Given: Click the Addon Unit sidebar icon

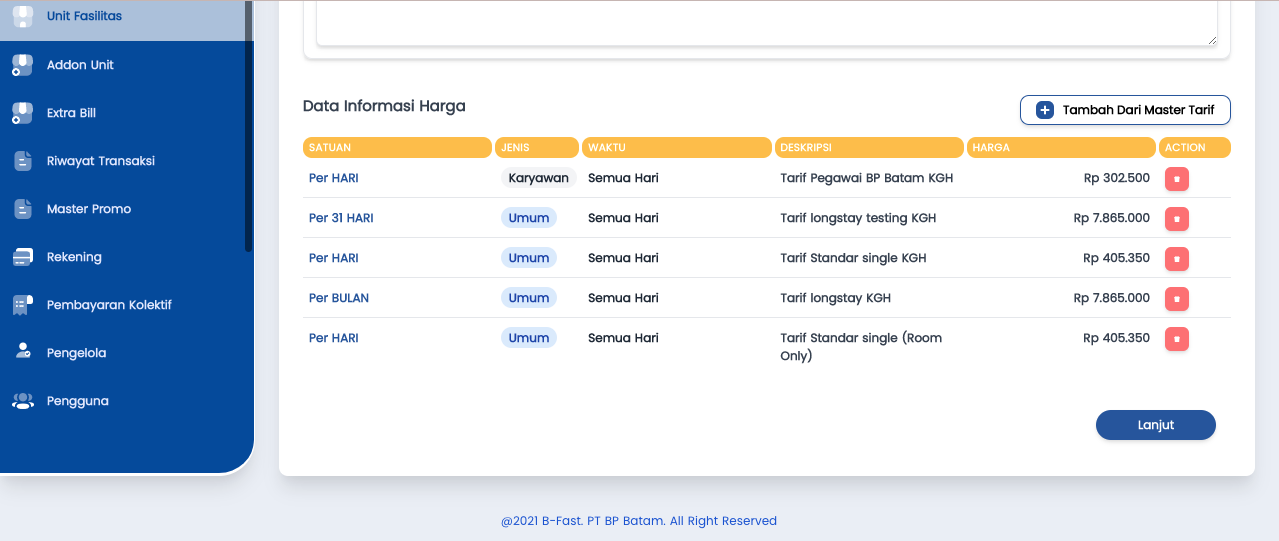Looking at the screenshot, I should click(22, 65).
